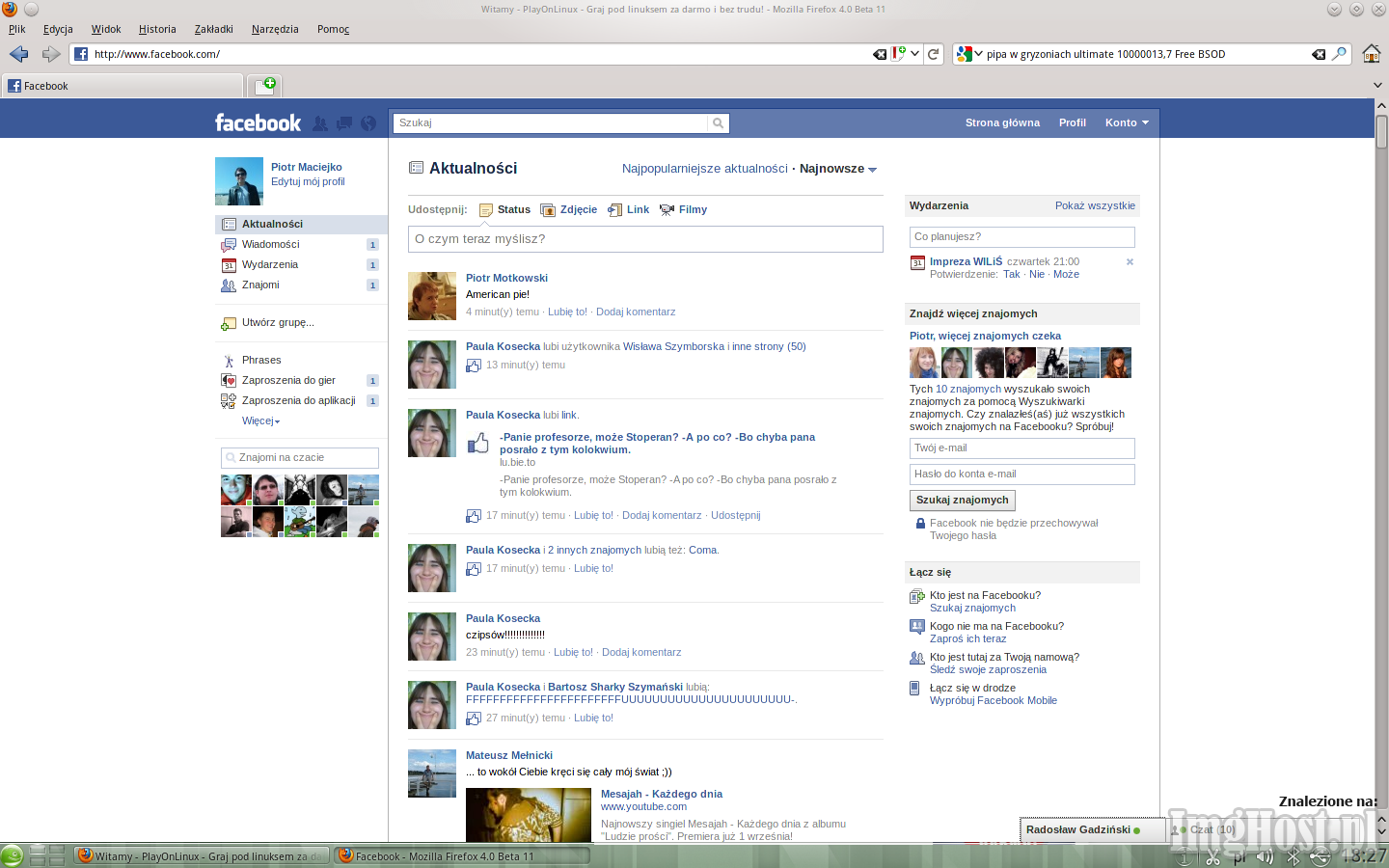
Task: Switch to PlayOnLinux window in taskbar
Action: click(x=202, y=856)
